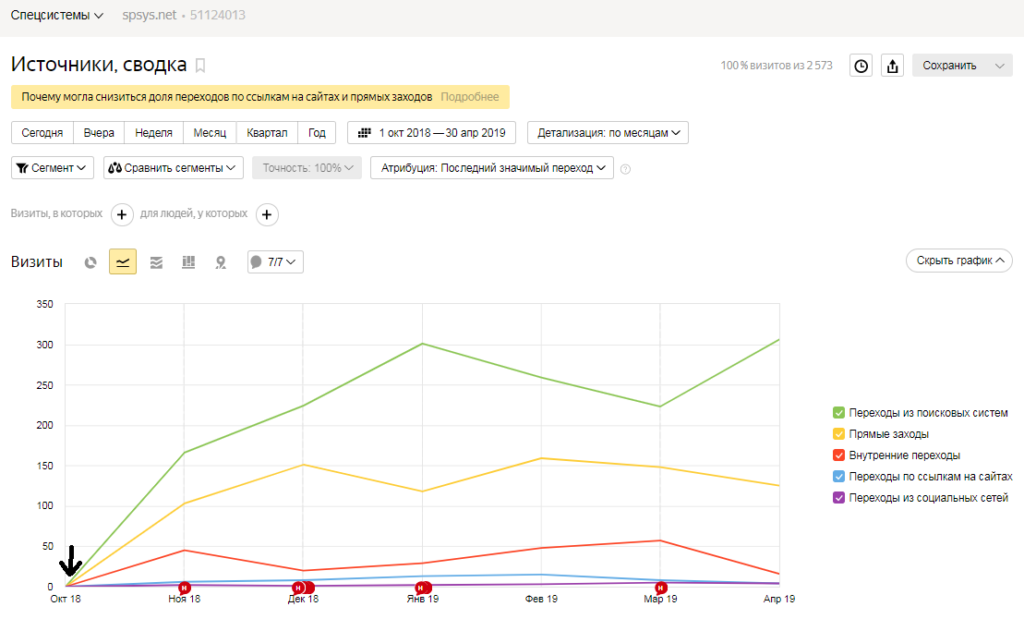Switch chart to stacked area view
1024x631 pixels.
point(156,262)
